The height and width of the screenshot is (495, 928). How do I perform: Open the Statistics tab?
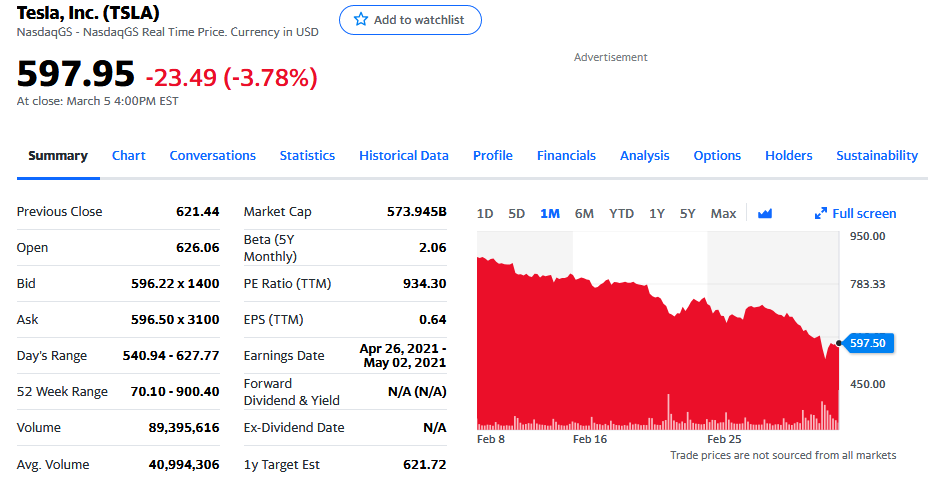point(307,155)
